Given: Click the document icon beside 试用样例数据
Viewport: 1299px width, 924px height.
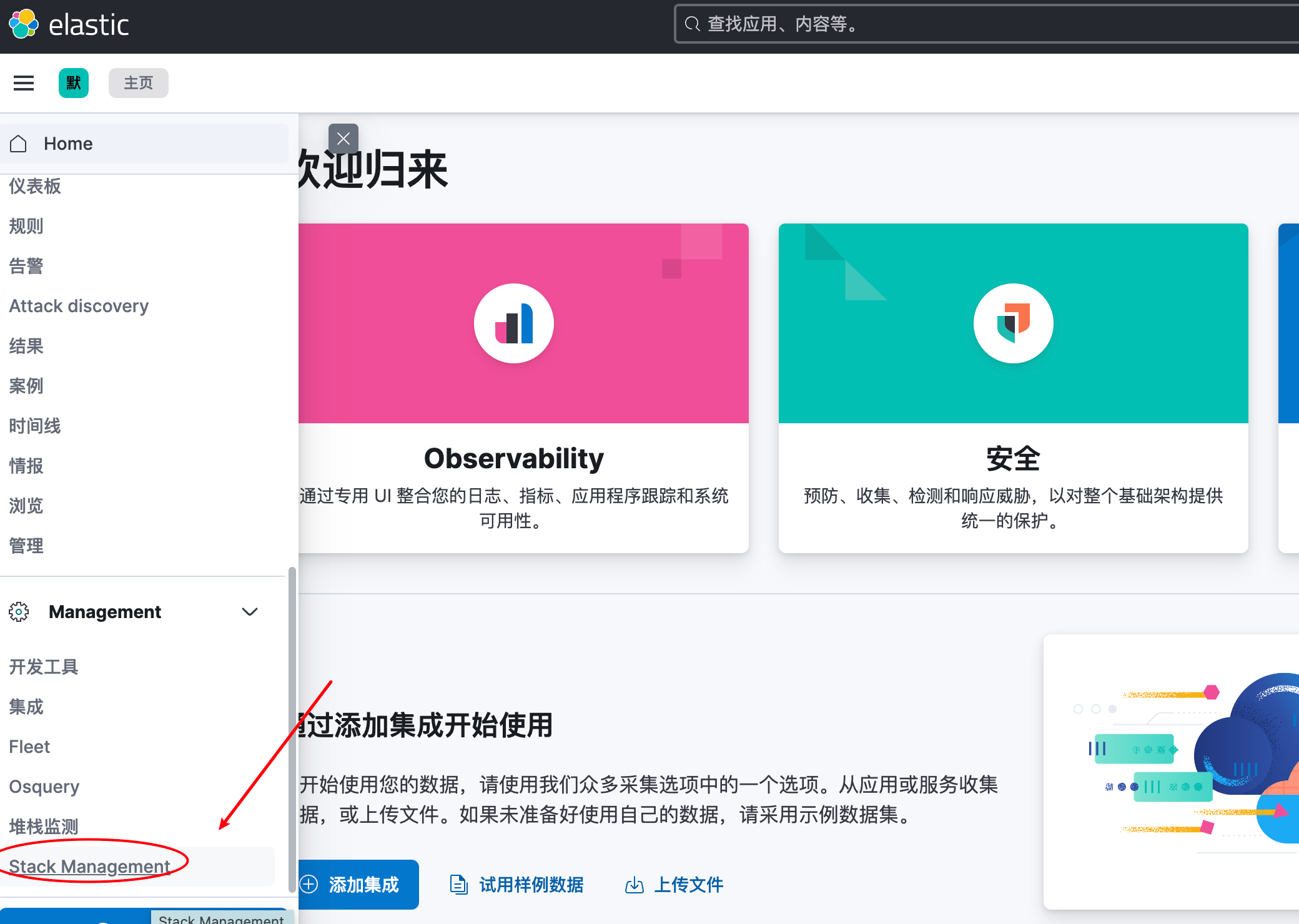Looking at the screenshot, I should [458, 885].
